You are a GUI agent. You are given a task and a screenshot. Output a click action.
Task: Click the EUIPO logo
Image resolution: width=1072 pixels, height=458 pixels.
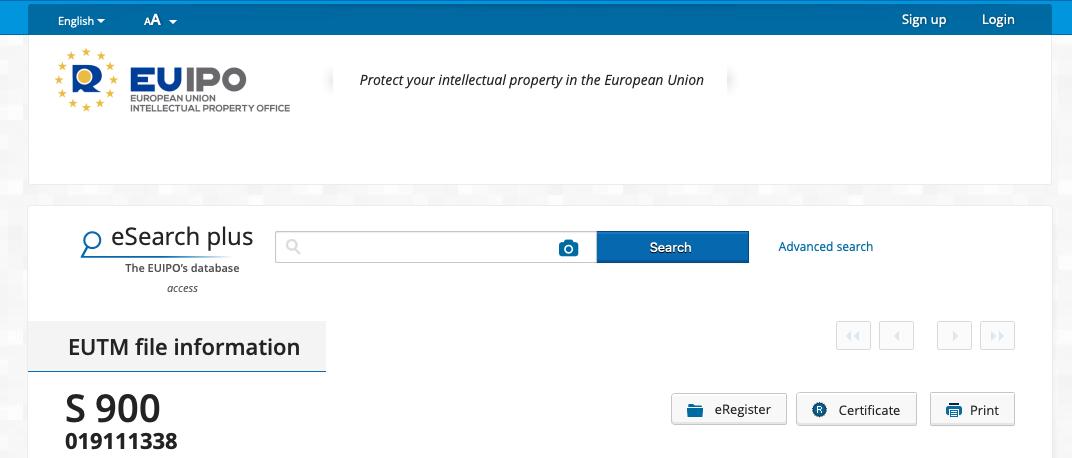point(172,81)
